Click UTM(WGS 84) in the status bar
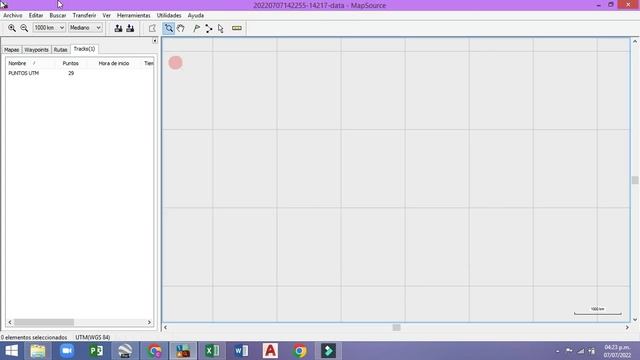This screenshot has width=640, height=360. 93,337
